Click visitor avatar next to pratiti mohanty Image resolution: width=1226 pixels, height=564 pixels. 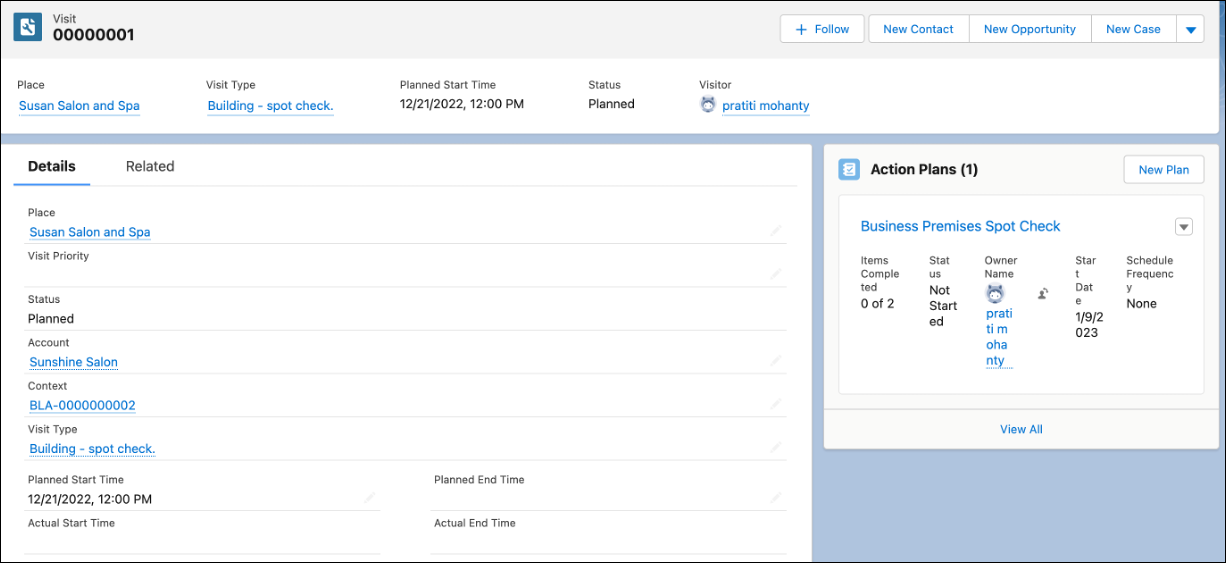click(x=708, y=105)
